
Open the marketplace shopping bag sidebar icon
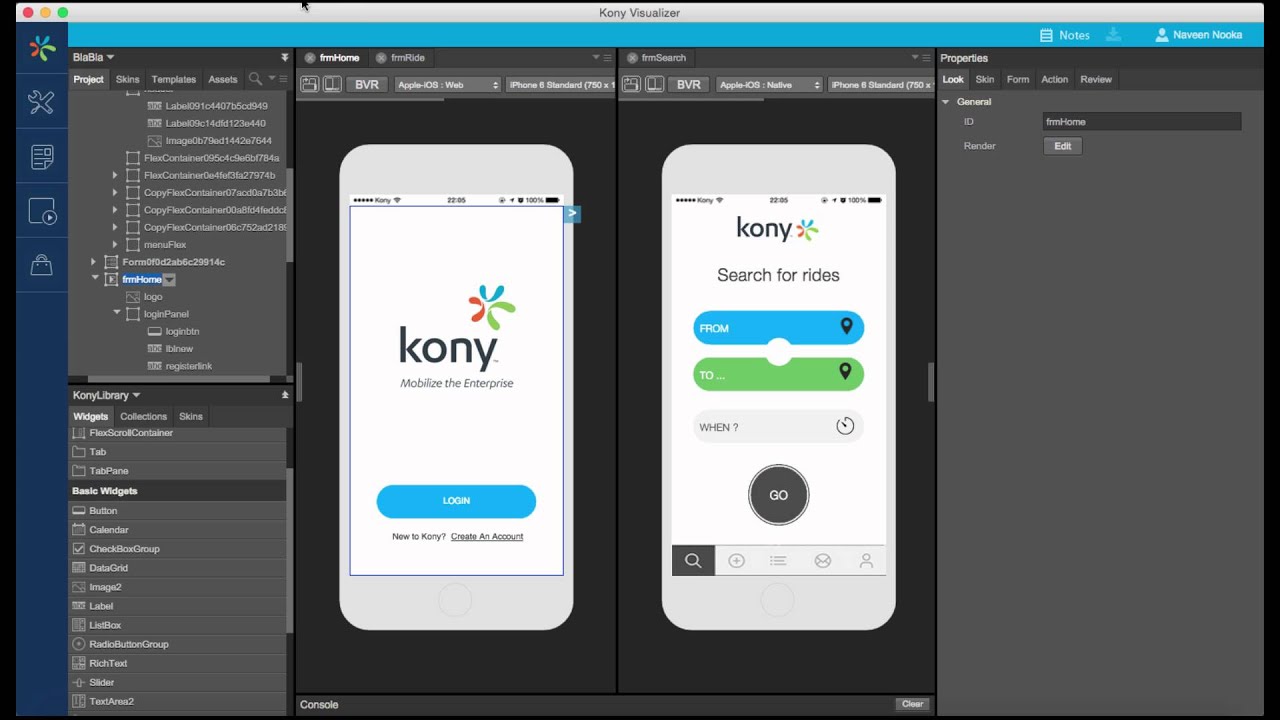[x=42, y=265]
